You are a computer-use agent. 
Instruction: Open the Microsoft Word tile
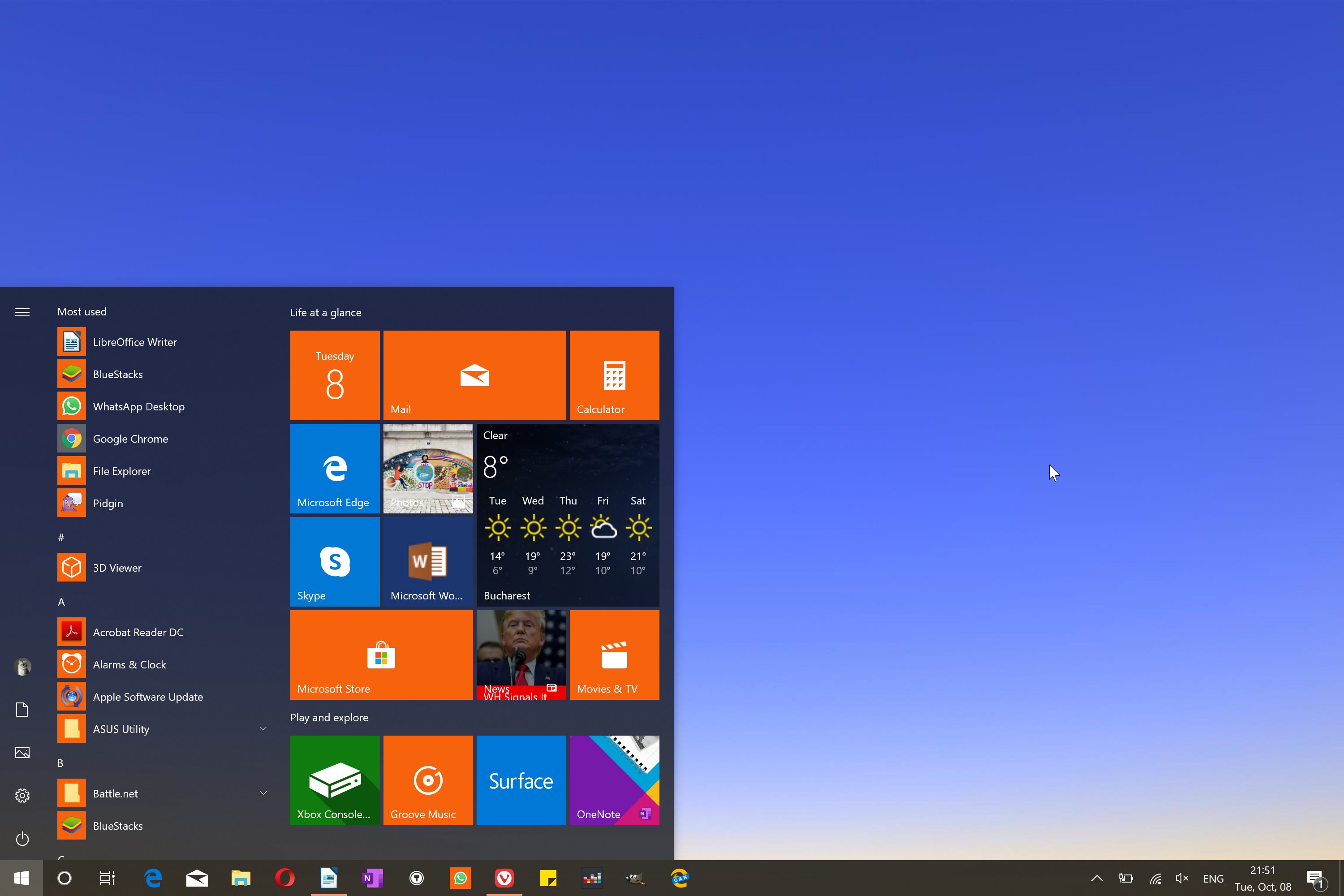tap(428, 562)
